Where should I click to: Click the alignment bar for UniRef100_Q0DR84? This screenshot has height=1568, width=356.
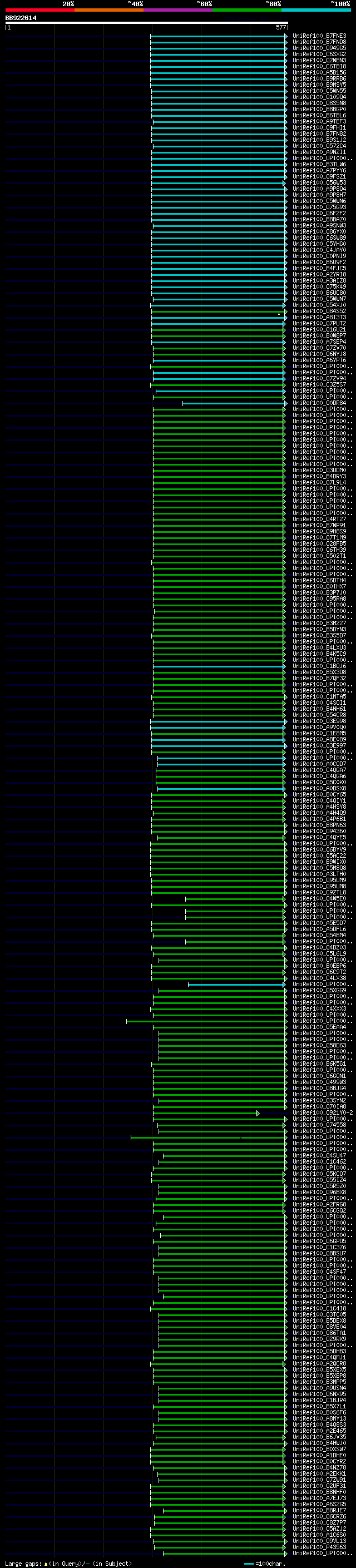[x=235, y=403]
